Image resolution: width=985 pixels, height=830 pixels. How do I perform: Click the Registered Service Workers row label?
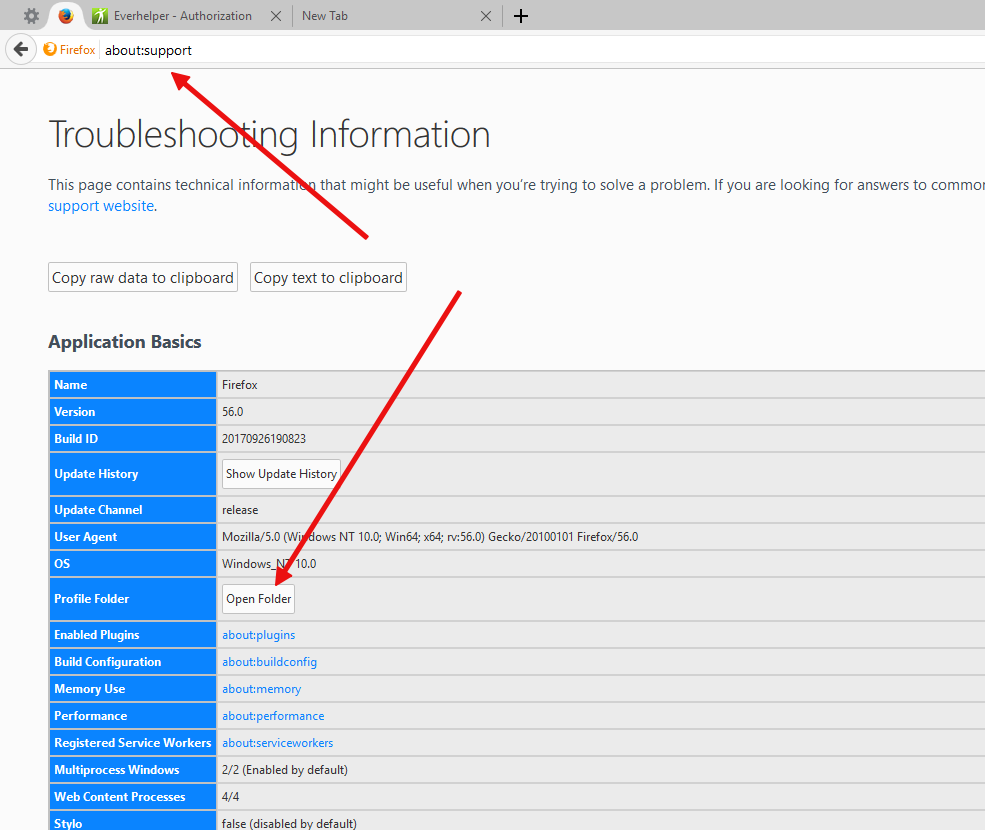click(133, 743)
